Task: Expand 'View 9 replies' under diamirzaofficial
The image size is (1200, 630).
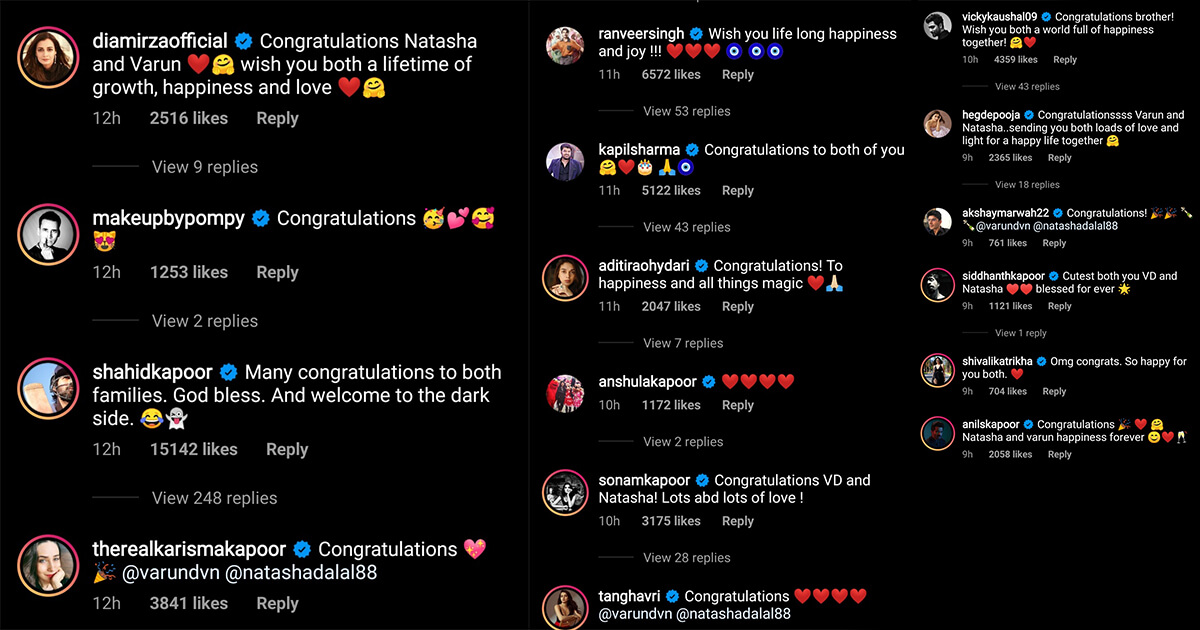Action: coord(204,167)
